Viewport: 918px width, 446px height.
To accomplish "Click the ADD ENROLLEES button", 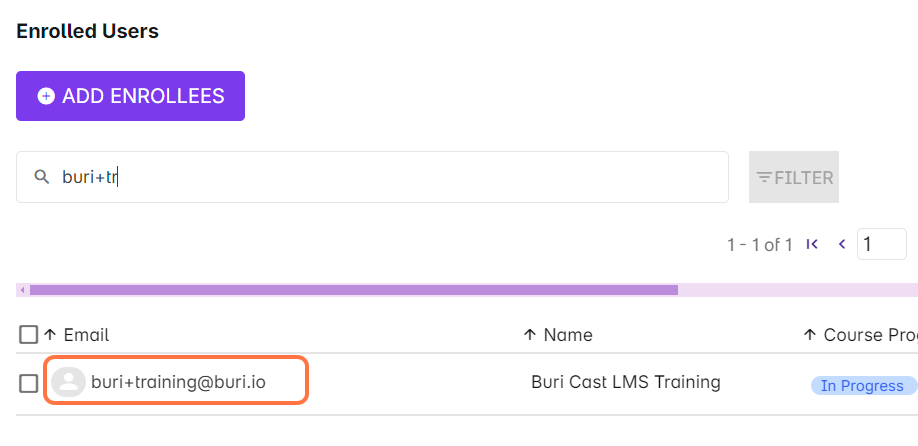I will 130,96.
